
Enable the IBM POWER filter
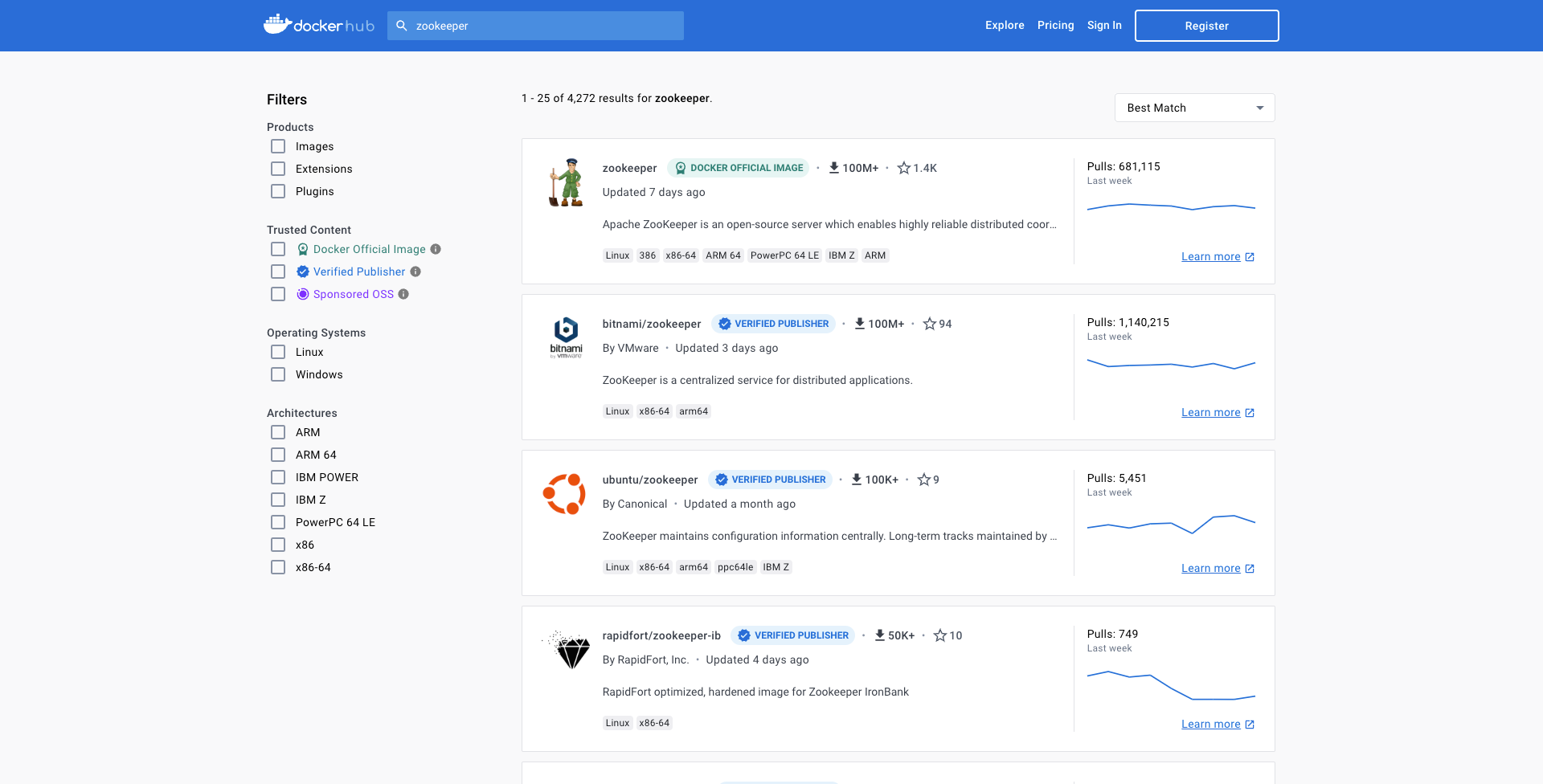(278, 477)
